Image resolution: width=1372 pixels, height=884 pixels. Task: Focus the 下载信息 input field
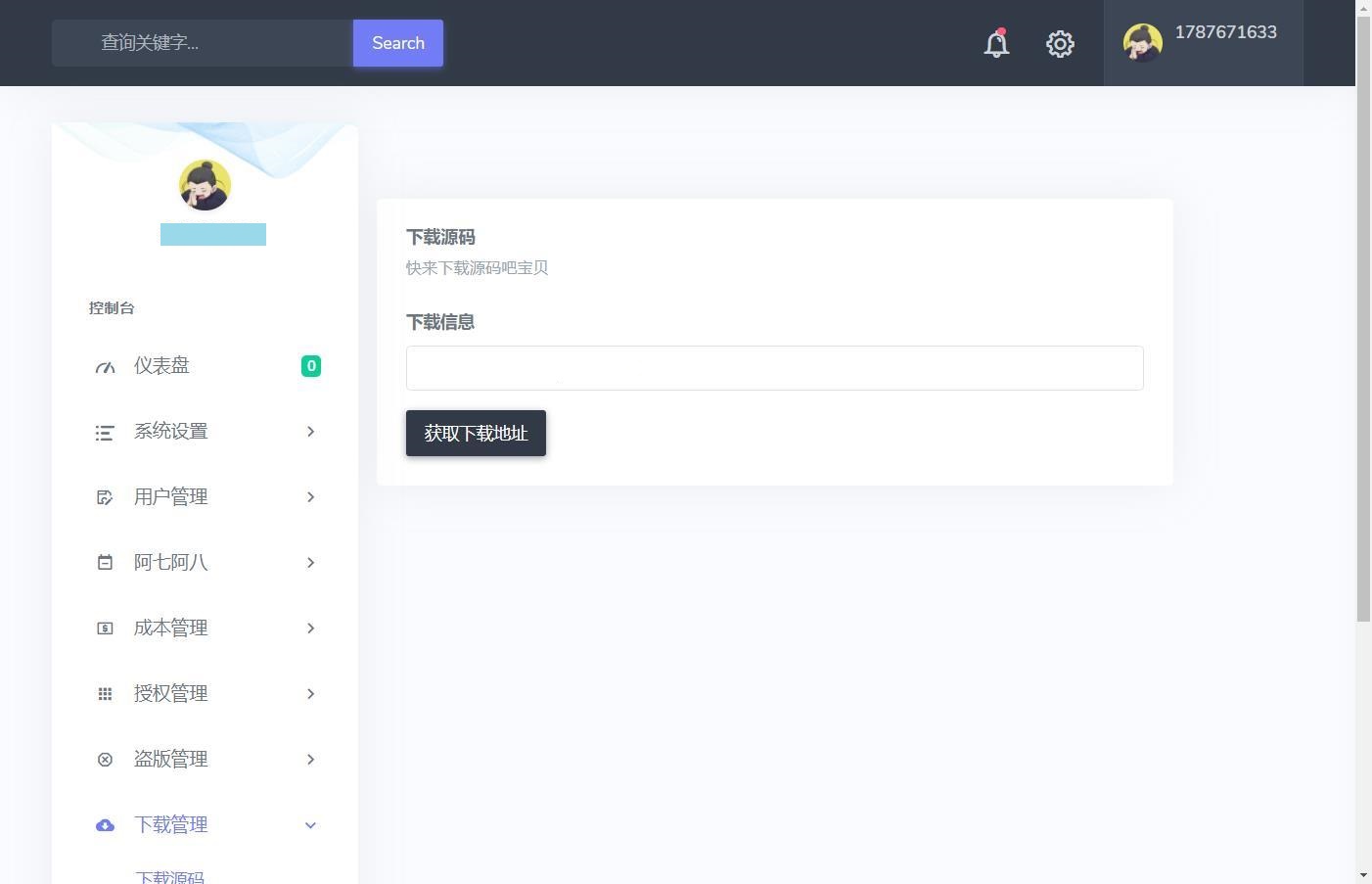pyautogui.click(x=774, y=368)
